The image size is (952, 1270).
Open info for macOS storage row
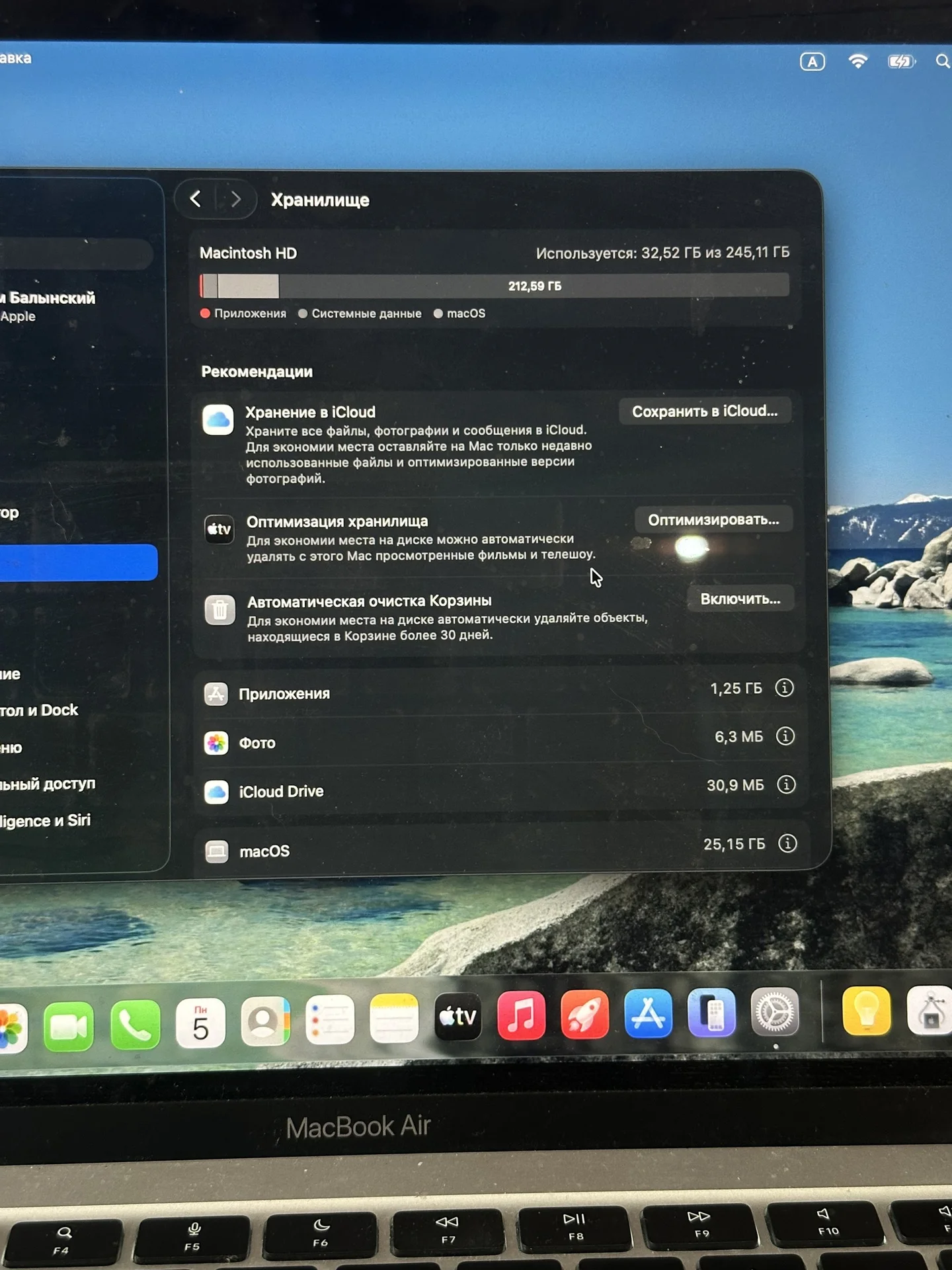787,843
